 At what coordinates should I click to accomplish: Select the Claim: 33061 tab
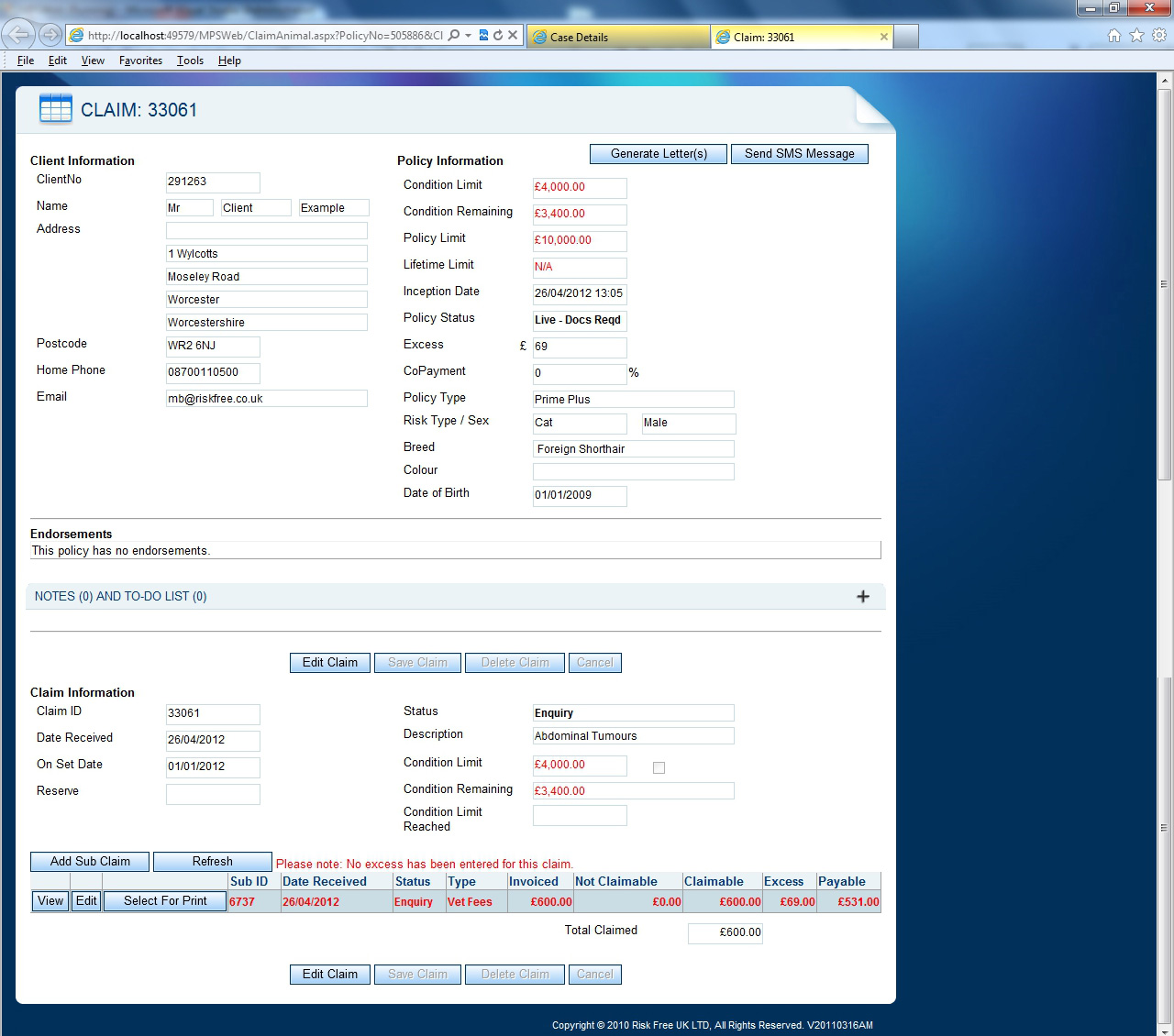[x=801, y=37]
